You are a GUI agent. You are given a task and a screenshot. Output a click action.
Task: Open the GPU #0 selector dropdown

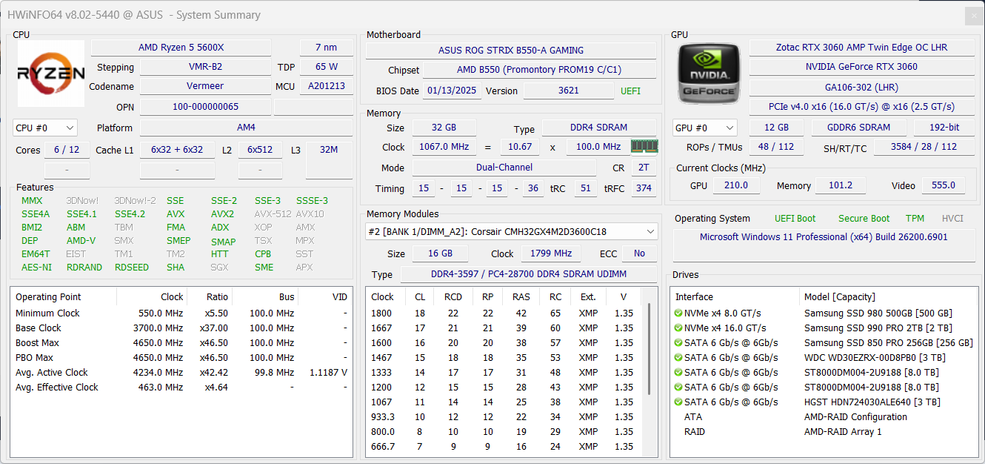click(x=706, y=128)
